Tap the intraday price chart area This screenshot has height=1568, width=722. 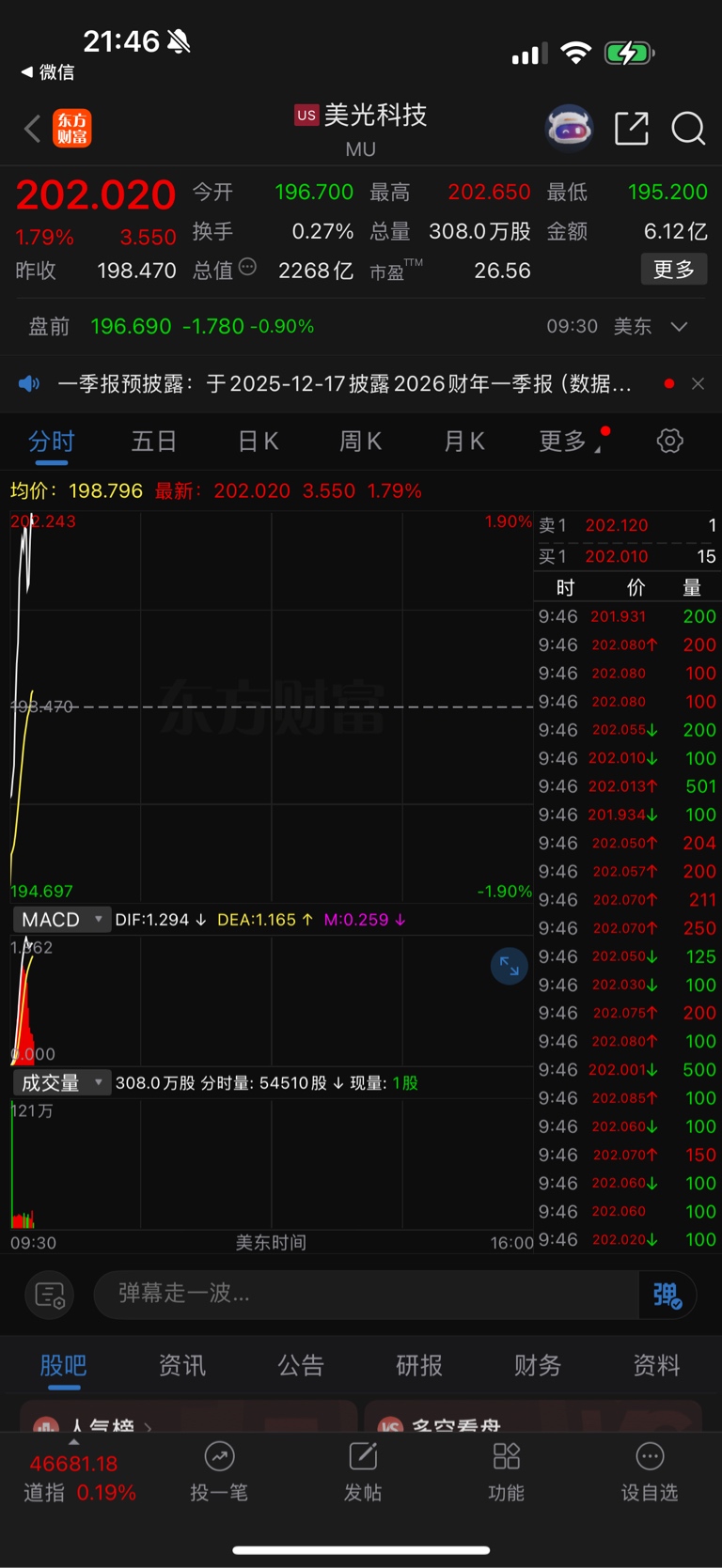click(272, 706)
